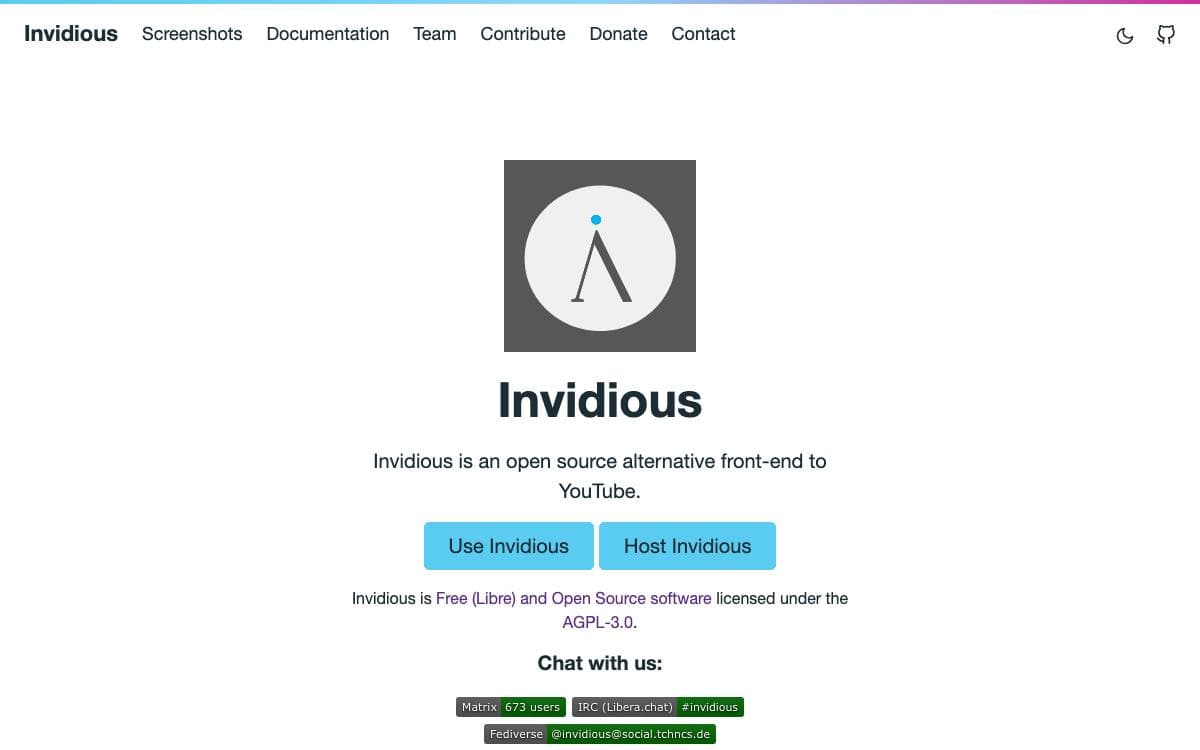Open the Contact nav link
Image resolution: width=1200 pixels, height=750 pixels.
703,34
